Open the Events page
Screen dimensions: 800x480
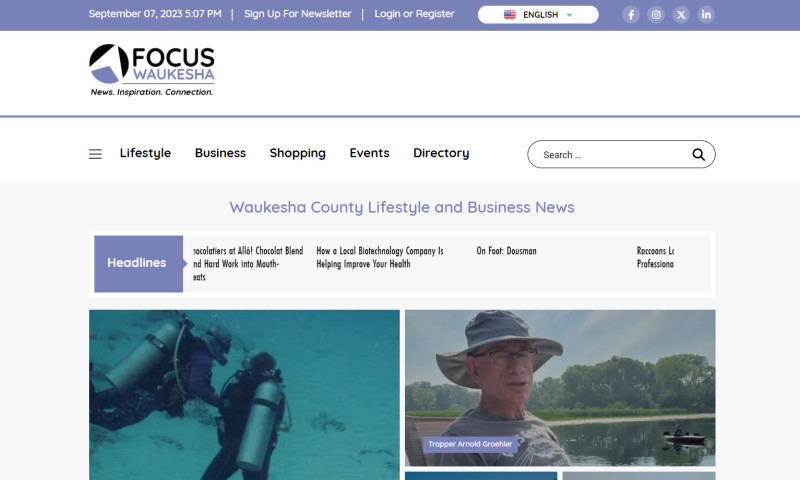pos(369,153)
